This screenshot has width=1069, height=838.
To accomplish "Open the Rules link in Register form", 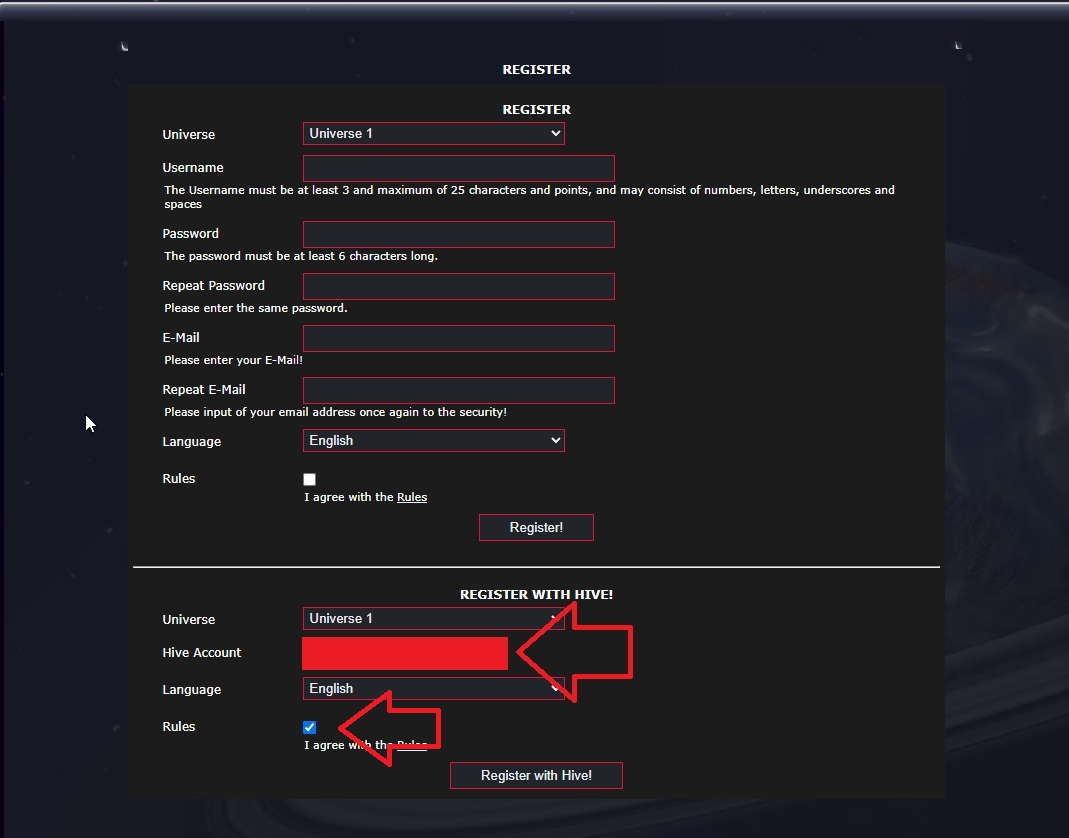I will (412, 497).
